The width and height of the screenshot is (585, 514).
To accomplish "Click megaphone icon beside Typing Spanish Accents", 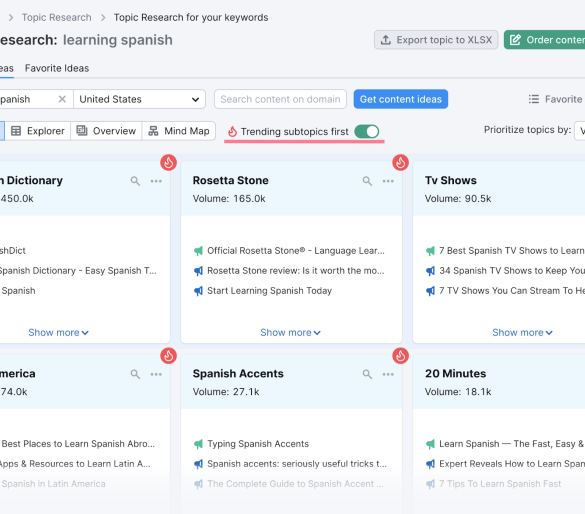I will 198,444.
